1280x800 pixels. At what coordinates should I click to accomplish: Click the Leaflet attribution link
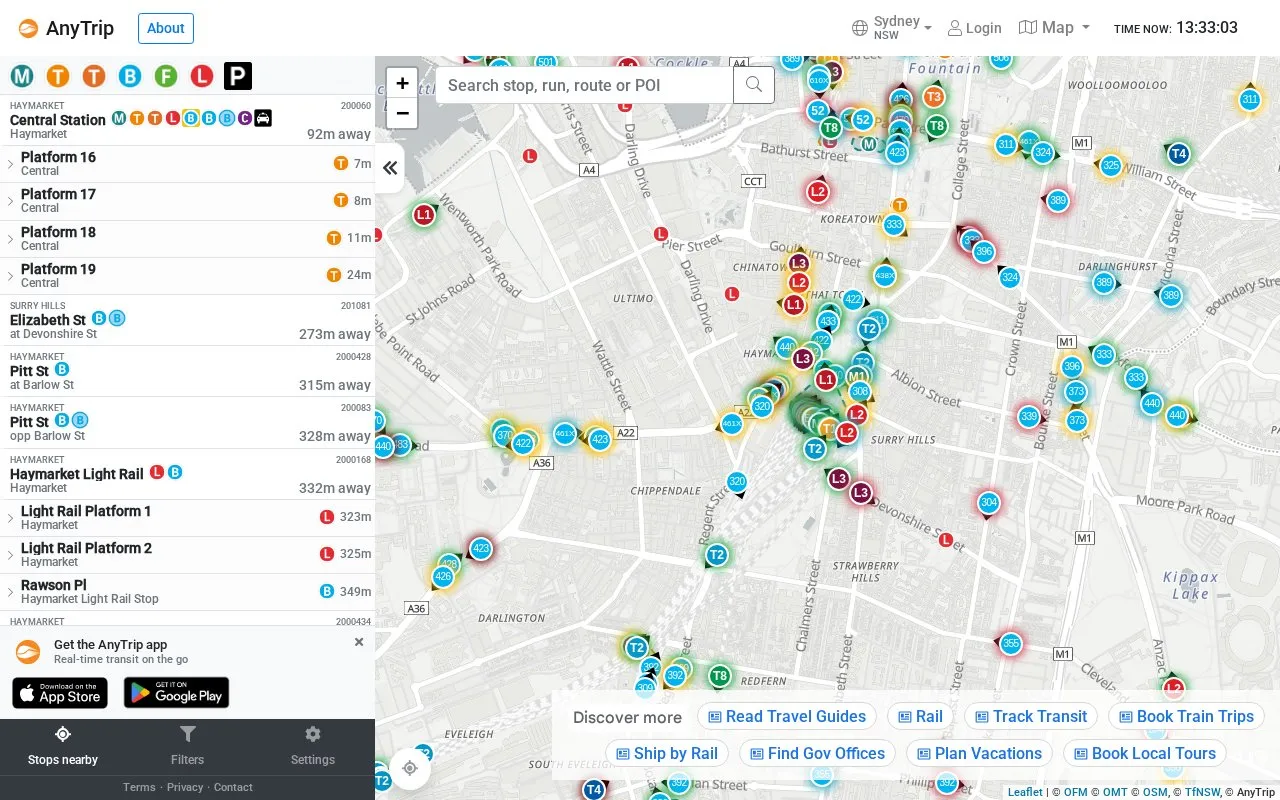pyautogui.click(x=1025, y=792)
